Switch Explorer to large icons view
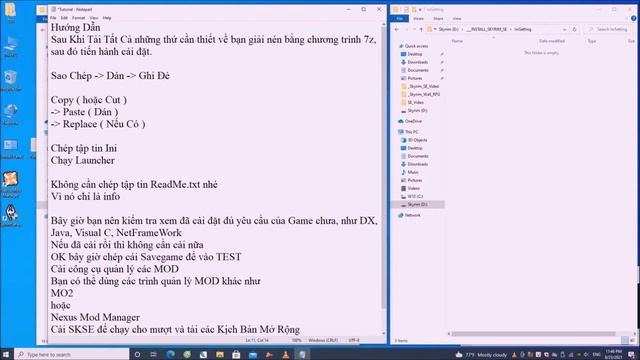The width and height of the screenshot is (640, 360). tap(632, 340)
